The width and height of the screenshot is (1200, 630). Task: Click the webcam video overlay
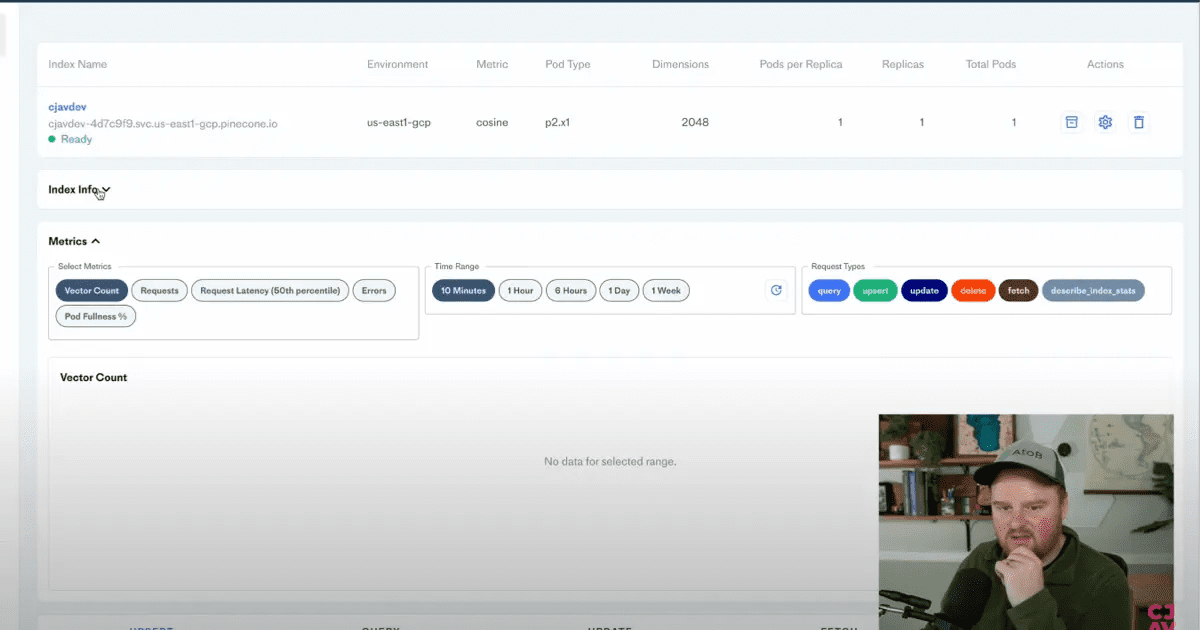pos(1026,522)
